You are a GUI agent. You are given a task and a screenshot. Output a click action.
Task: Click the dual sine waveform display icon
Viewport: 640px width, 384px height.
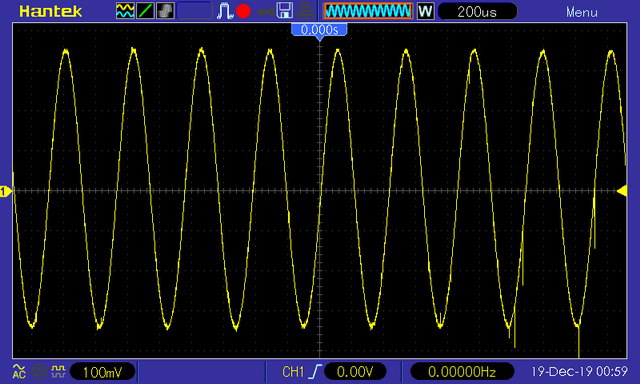click(x=125, y=11)
